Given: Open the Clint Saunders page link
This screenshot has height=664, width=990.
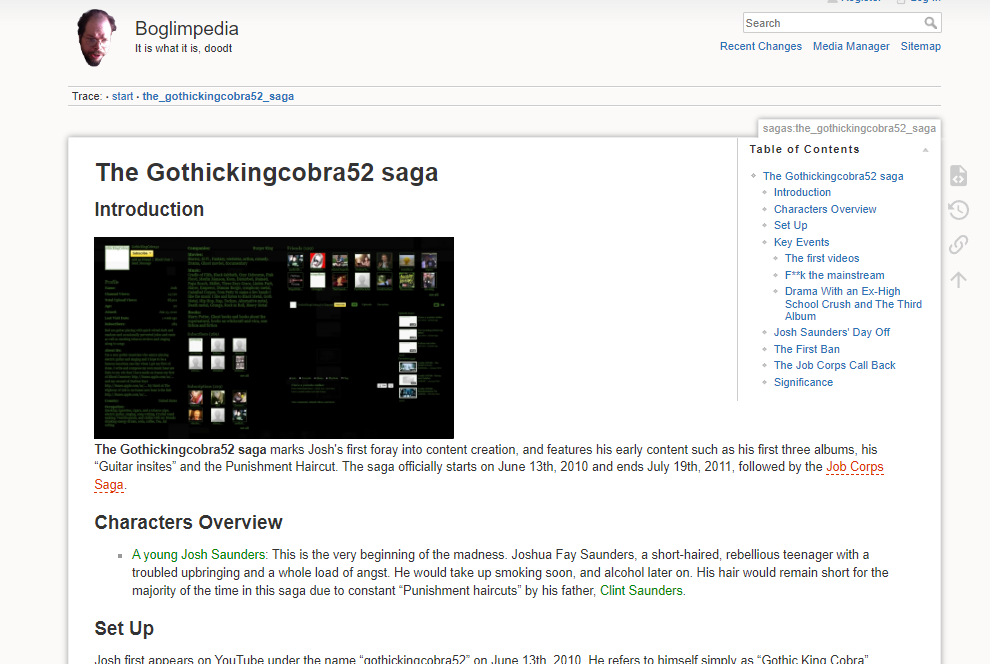Looking at the screenshot, I should pyautogui.click(x=641, y=591).
